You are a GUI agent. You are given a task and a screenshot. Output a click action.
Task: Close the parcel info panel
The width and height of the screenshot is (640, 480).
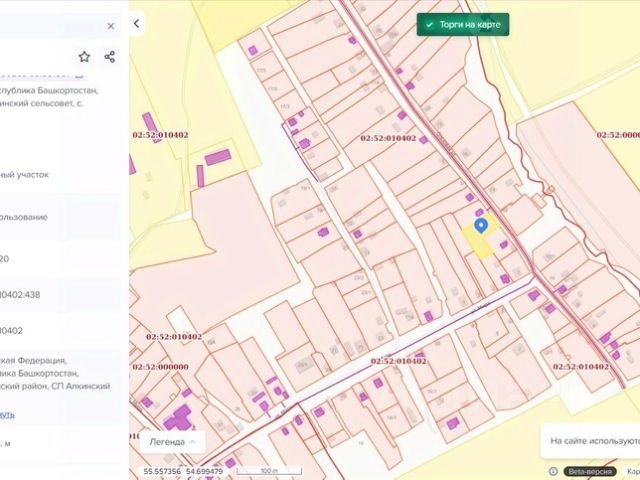tap(111, 26)
